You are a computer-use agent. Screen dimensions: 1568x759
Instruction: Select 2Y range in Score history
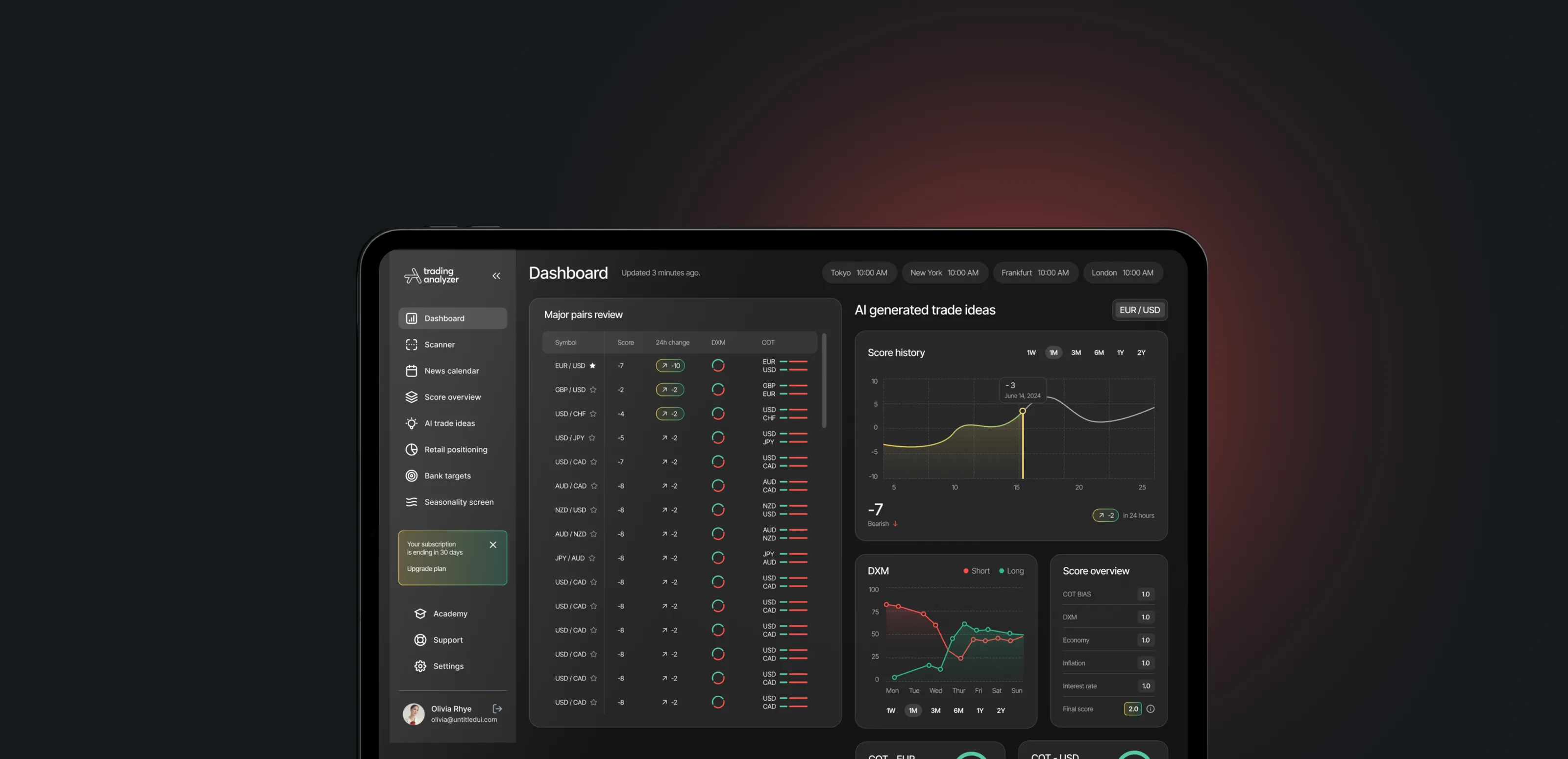1141,352
